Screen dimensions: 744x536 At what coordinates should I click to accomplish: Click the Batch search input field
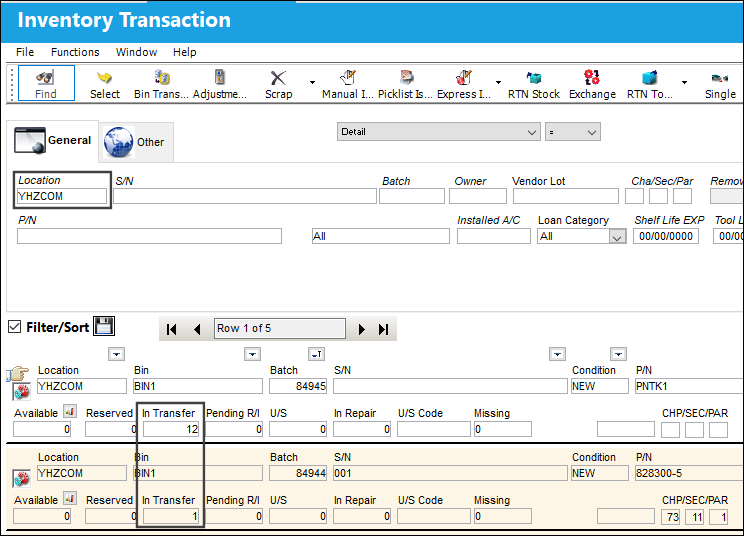[x=412, y=196]
